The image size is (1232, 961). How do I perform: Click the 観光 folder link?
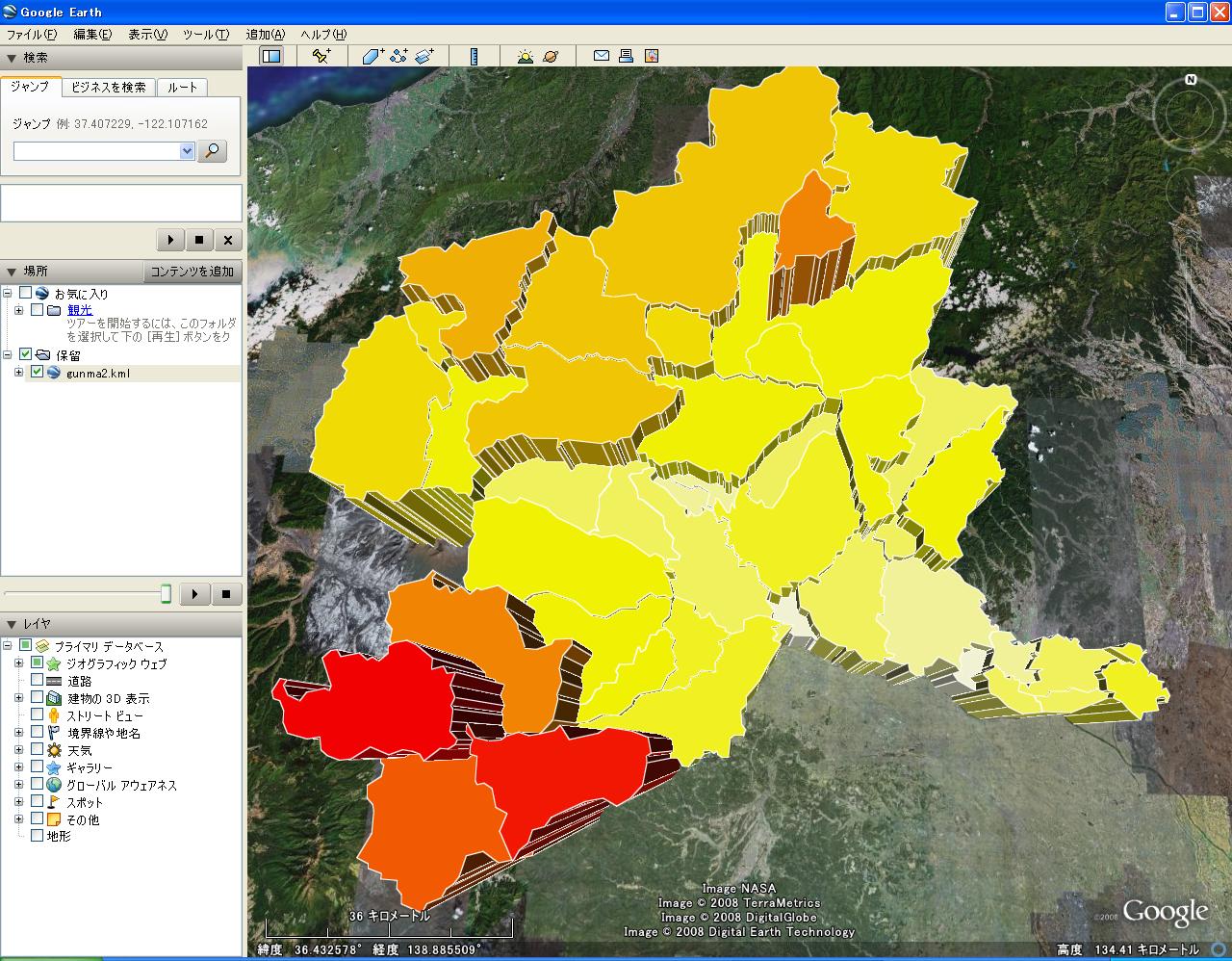click(x=80, y=310)
